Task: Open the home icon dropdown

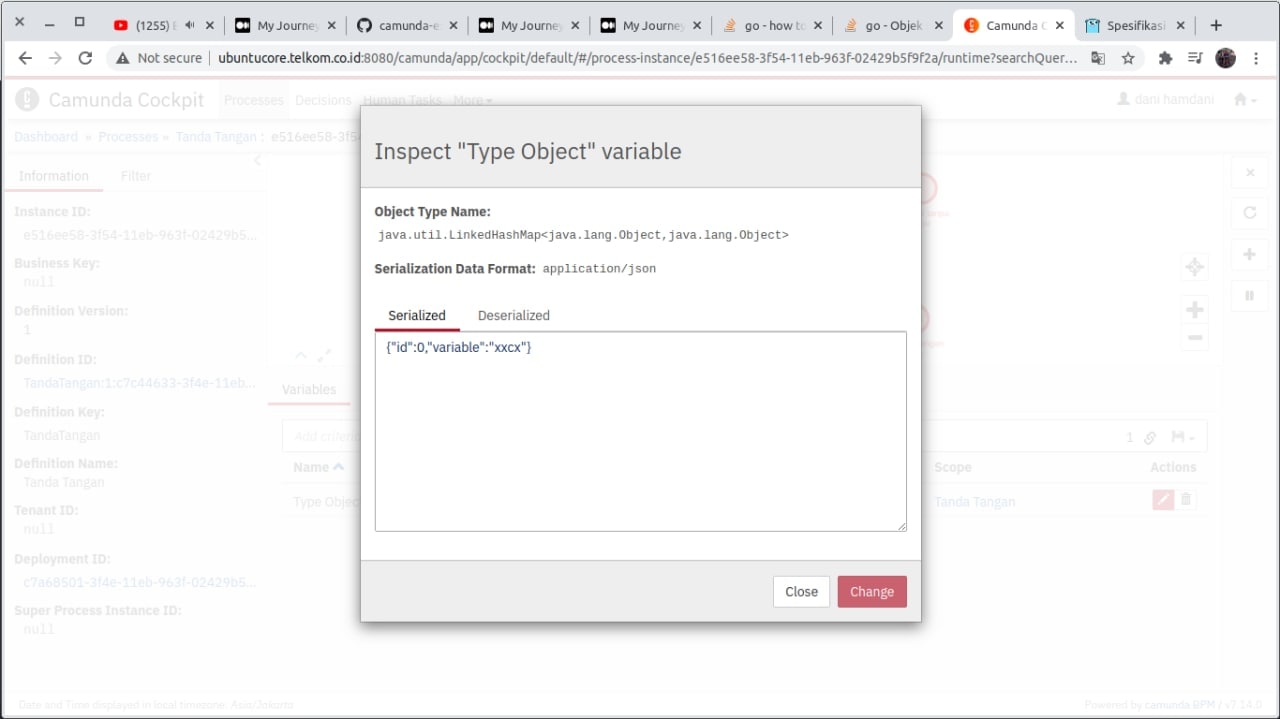Action: pyautogui.click(x=1245, y=99)
